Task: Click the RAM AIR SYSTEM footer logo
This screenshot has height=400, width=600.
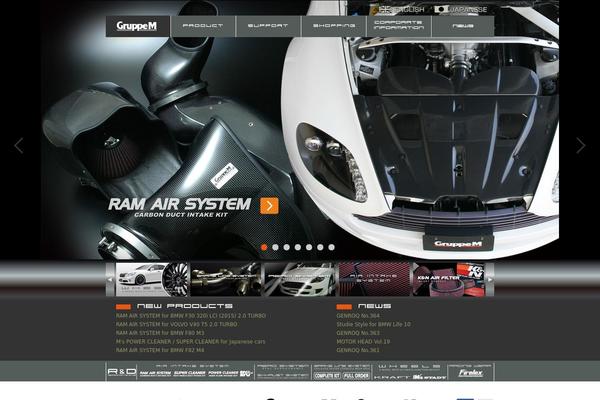Action: [155, 373]
